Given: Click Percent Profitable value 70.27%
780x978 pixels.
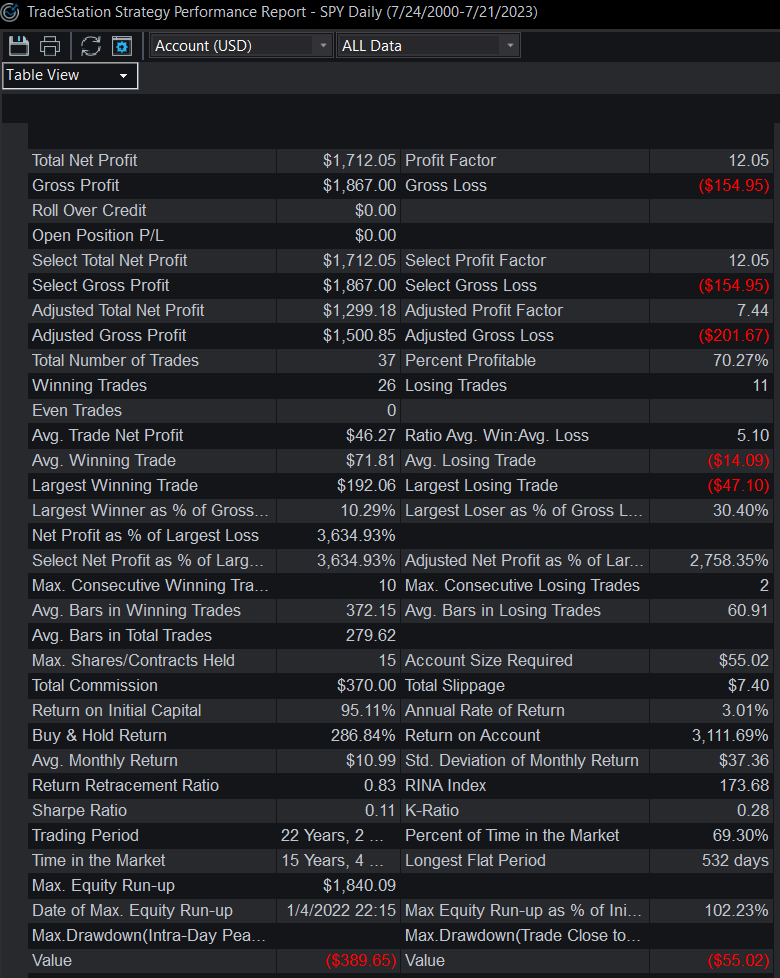Looking at the screenshot, I should point(741,360).
